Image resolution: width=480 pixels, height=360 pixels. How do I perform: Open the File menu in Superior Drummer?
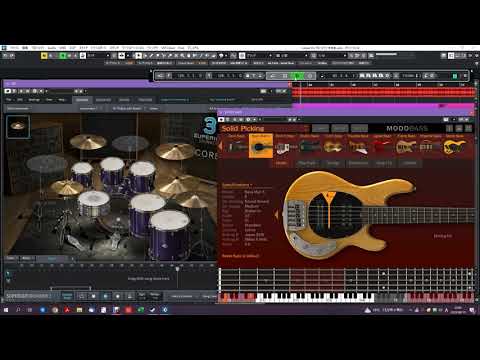tap(9, 100)
